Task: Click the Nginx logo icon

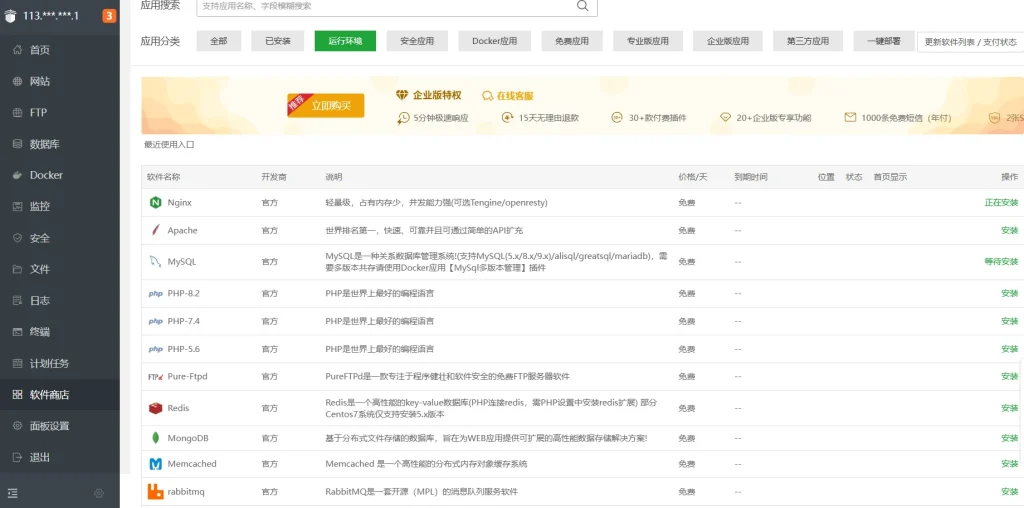Action: [155, 202]
